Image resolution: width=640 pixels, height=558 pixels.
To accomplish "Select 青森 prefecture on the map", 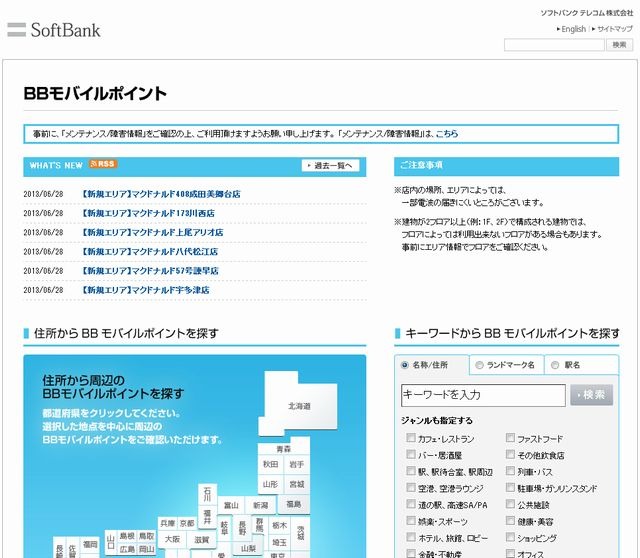I will [x=283, y=449].
